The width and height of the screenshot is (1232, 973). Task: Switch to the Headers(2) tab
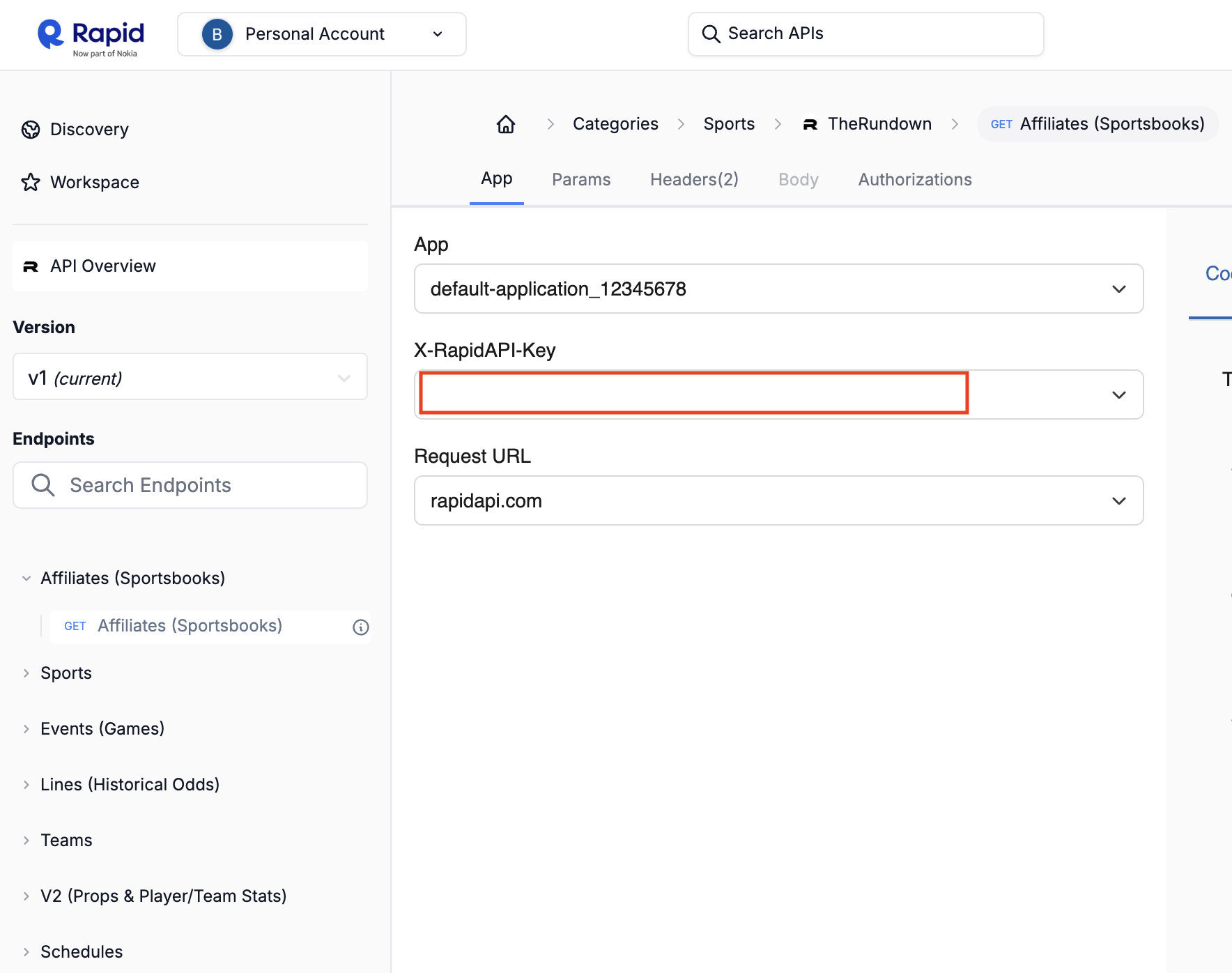pyautogui.click(x=694, y=180)
